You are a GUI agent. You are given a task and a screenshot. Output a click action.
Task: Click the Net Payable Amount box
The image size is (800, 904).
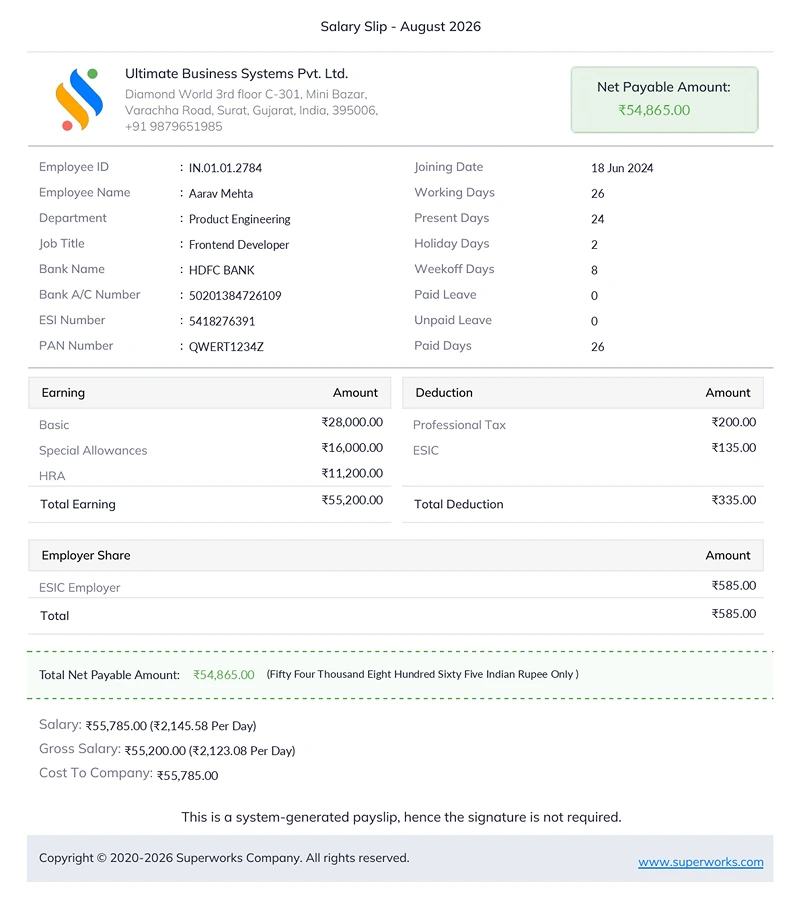(x=664, y=99)
